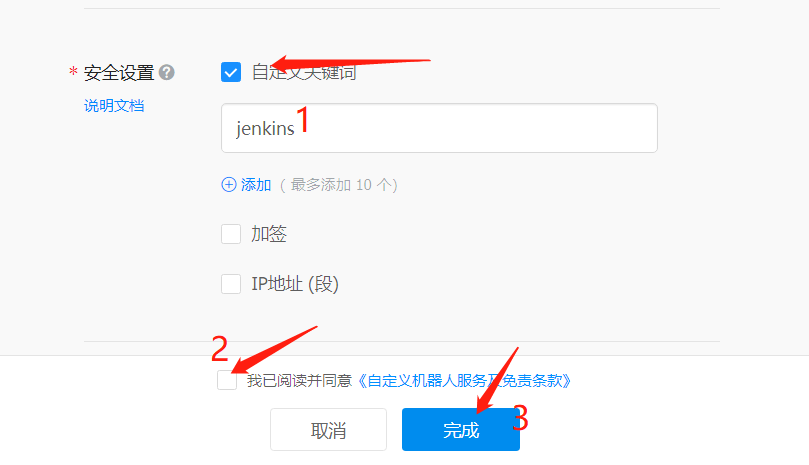Click the 最多添加 10 个 hint text
Image resolution: width=809 pixels, height=465 pixels.
(339, 185)
